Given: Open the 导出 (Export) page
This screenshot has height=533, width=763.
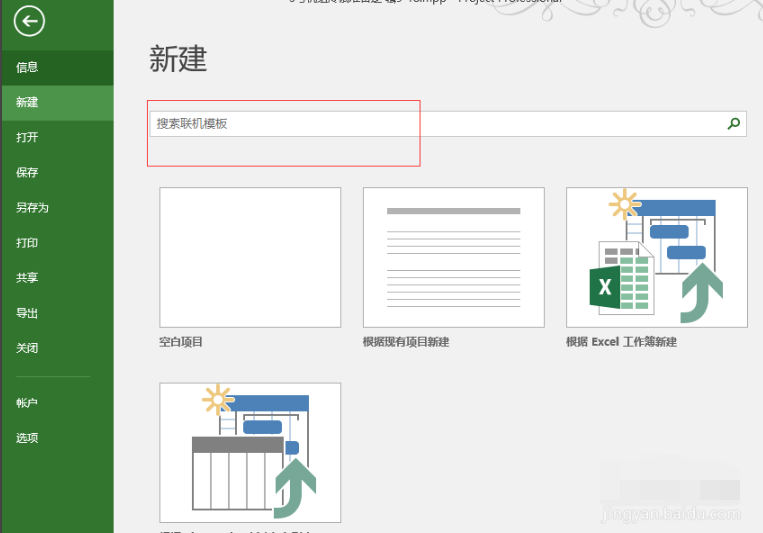Looking at the screenshot, I should click(x=27, y=313).
